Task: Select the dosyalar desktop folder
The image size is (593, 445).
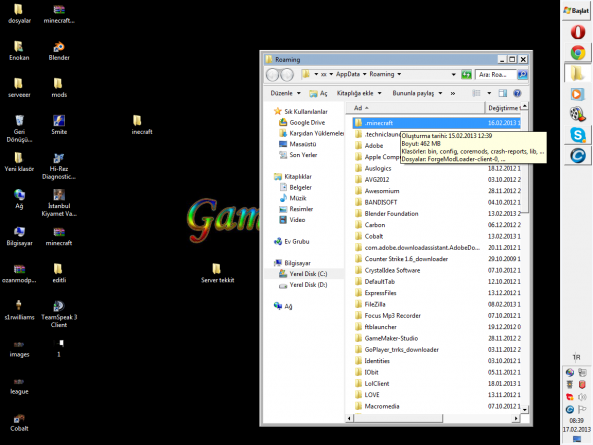Action: [19, 14]
